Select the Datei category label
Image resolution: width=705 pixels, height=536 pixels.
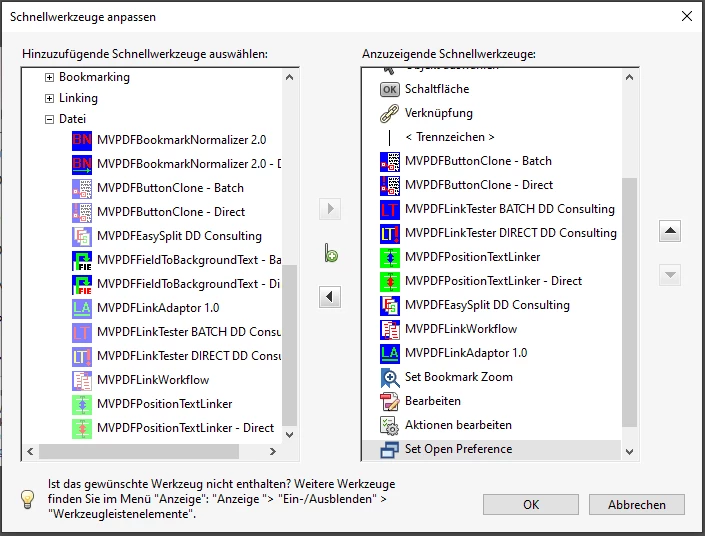(x=72, y=119)
